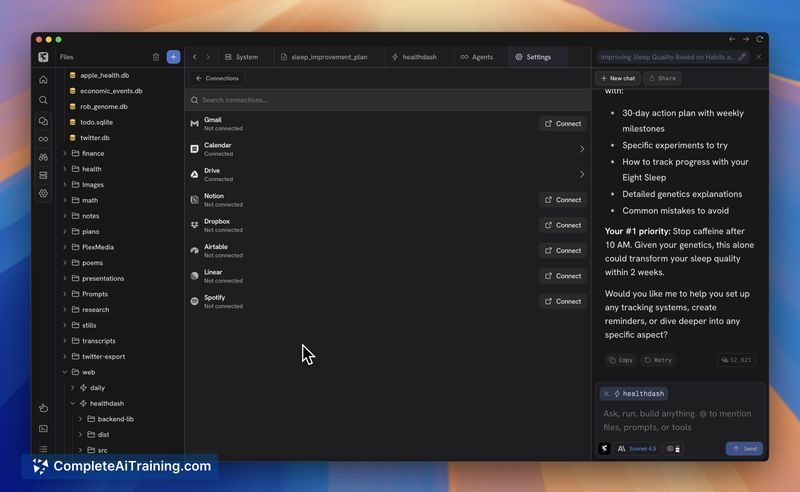Open the chat title tab Improving Sleep Quality
This screenshot has width=800, height=492.
[x=667, y=57]
